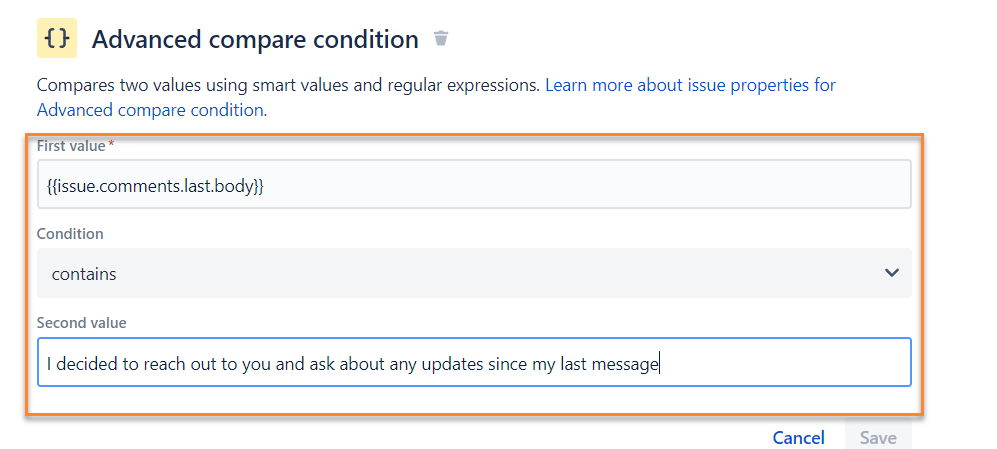
Task: Click the "Condition" field label
Action: 70,234
